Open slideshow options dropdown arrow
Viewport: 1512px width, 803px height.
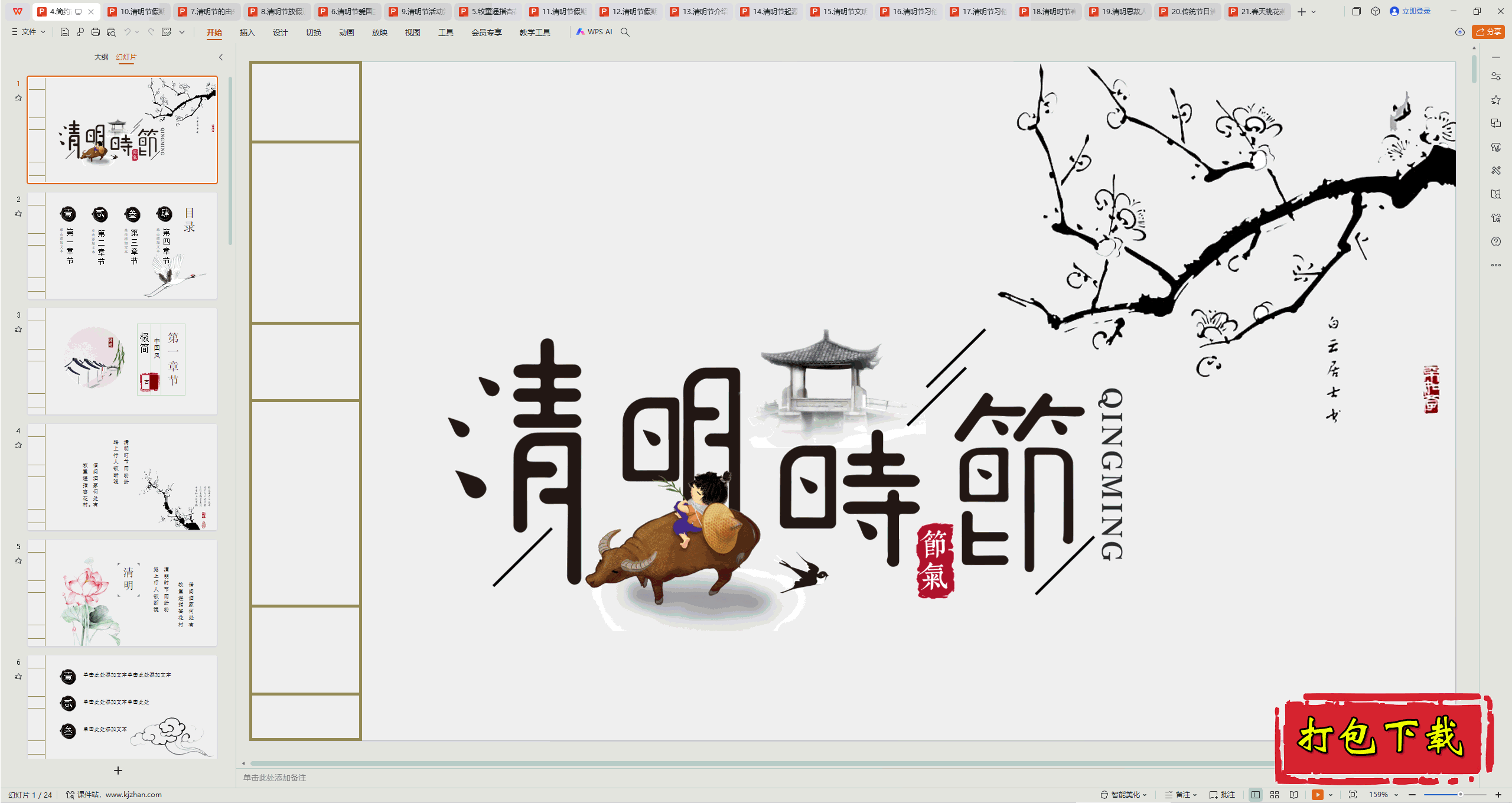tap(1331, 795)
